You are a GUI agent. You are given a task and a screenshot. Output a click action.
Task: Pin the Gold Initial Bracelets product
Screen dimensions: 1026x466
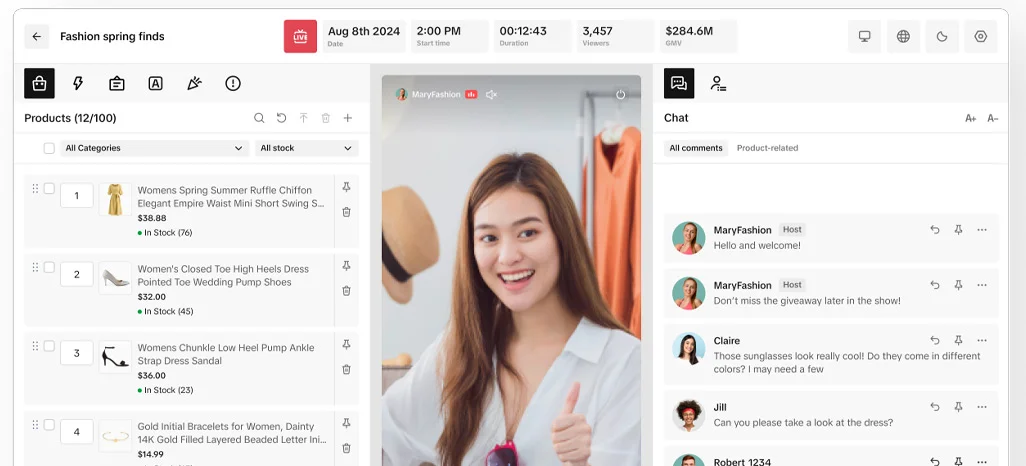click(x=347, y=423)
